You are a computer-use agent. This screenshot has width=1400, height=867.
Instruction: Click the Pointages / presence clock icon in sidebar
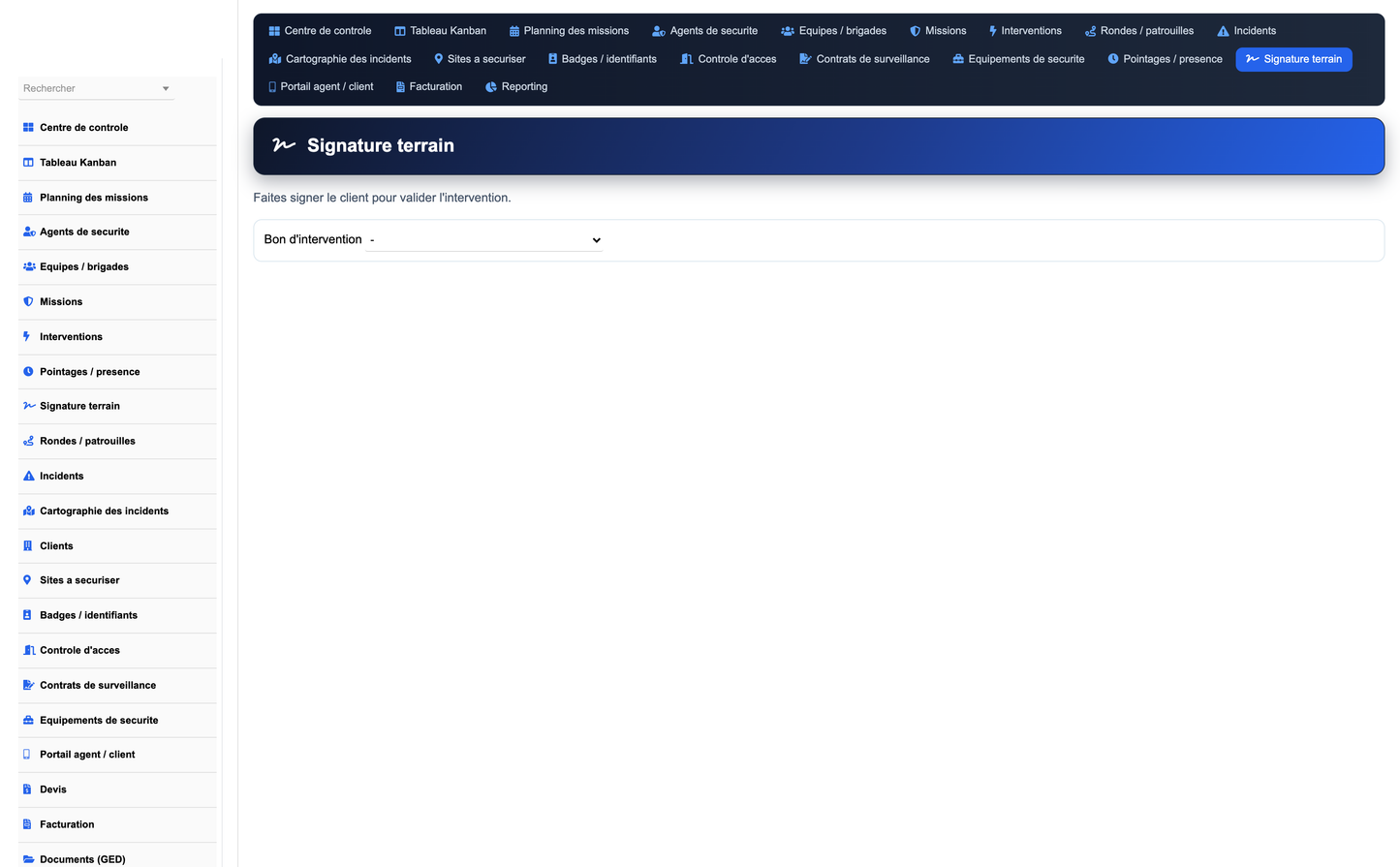[28, 372]
